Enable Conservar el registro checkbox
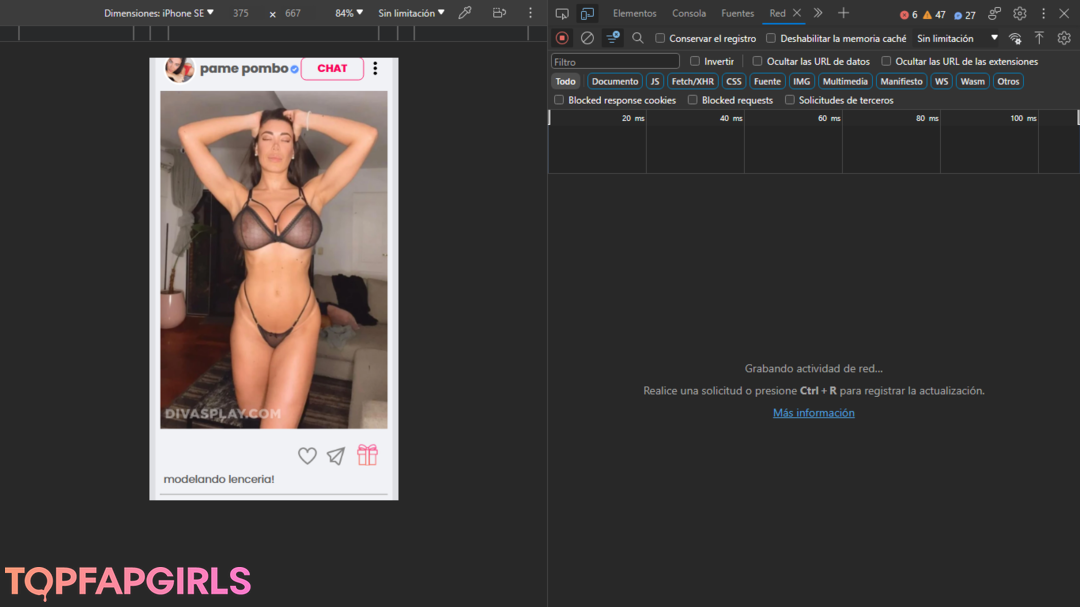This screenshot has height=607, width=1080. point(660,38)
